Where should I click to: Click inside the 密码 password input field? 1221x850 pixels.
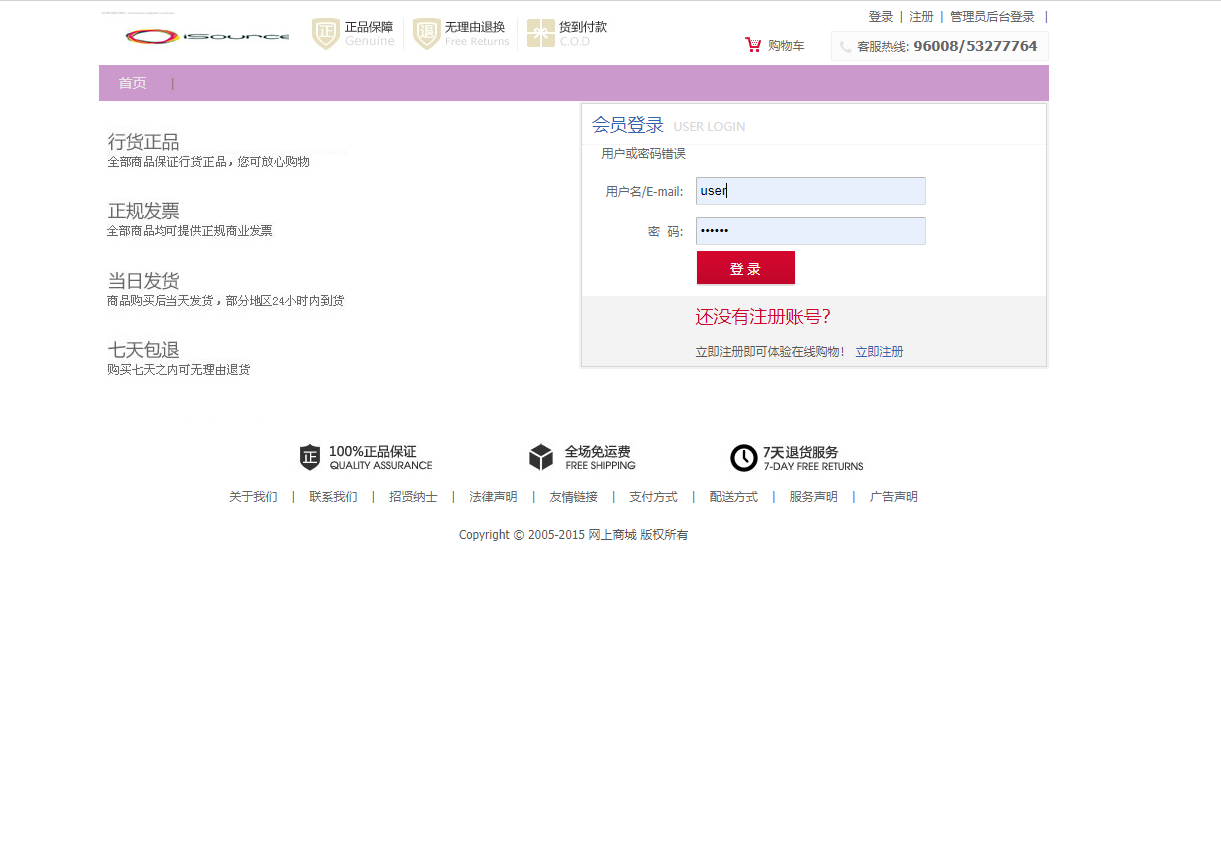click(810, 231)
